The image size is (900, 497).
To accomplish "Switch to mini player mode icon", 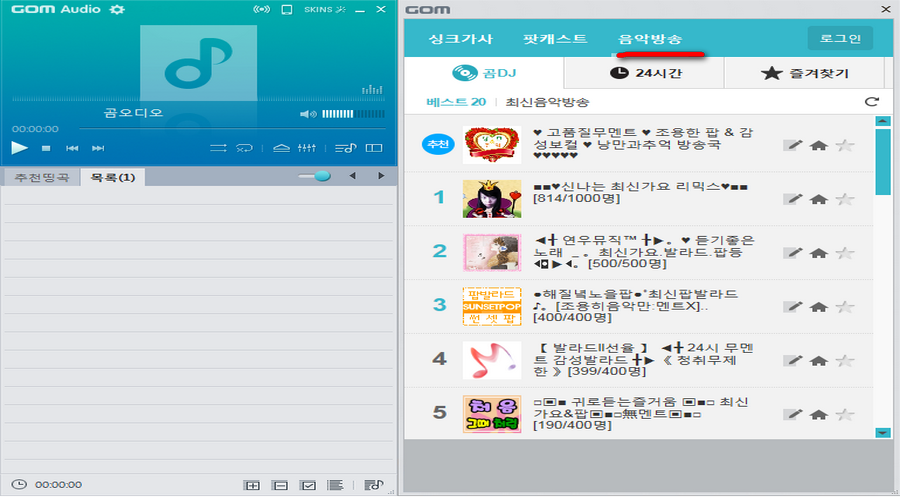I will (286, 9).
